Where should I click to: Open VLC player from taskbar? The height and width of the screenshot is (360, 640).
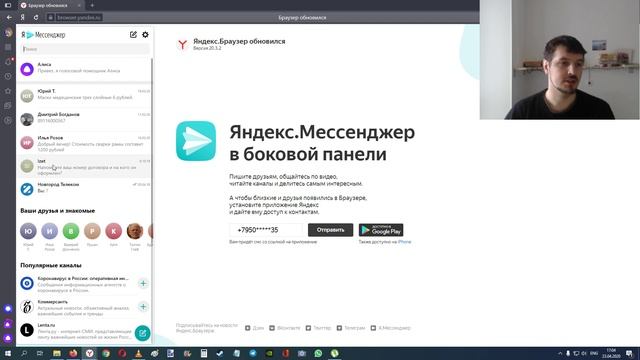pyautogui.click(x=138, y=353)
